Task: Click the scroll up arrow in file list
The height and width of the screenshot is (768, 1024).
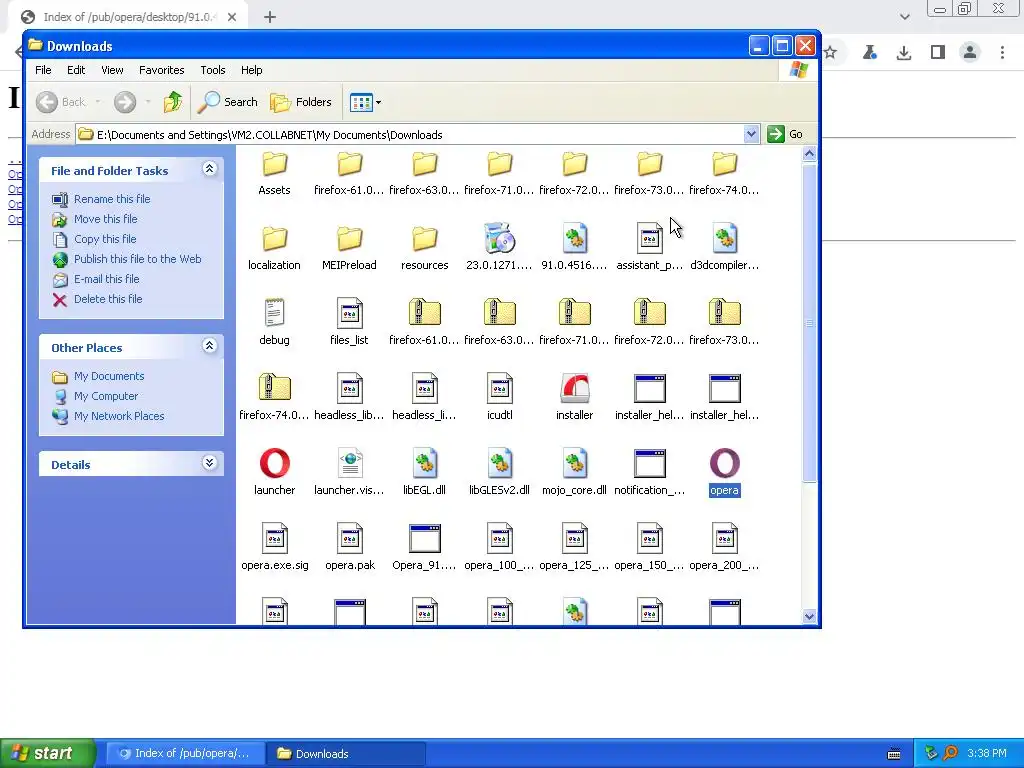Action: pos(809,154)
